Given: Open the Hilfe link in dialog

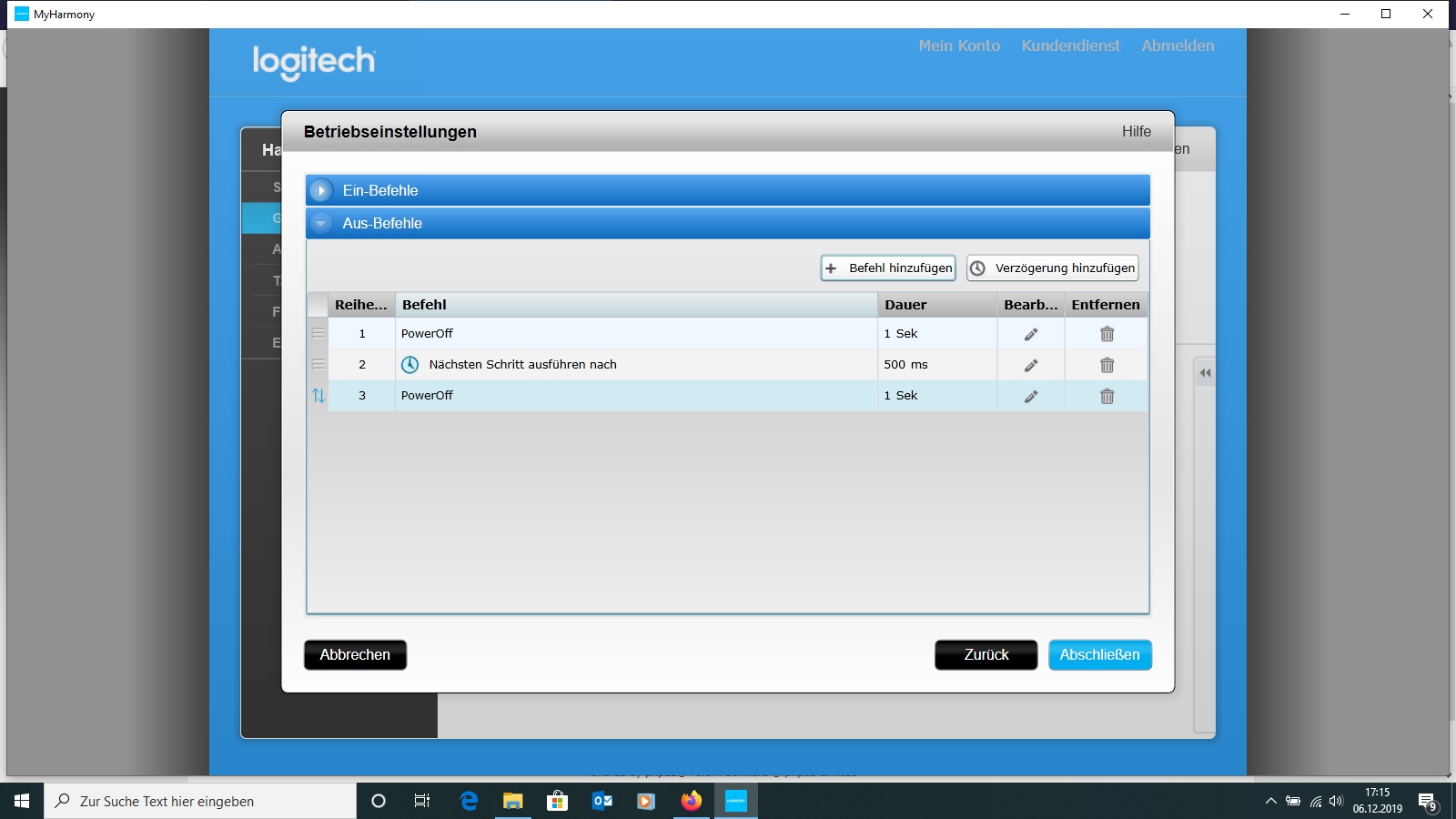Looking at the screenshot, I should click(1136, 132).
